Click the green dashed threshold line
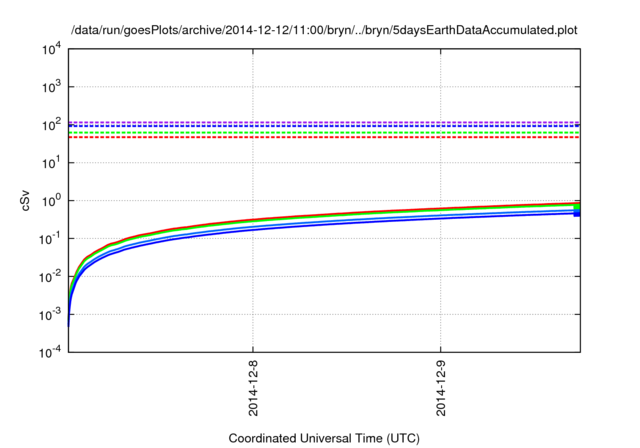Screen dimensions: 640x448 click(324, 133)
